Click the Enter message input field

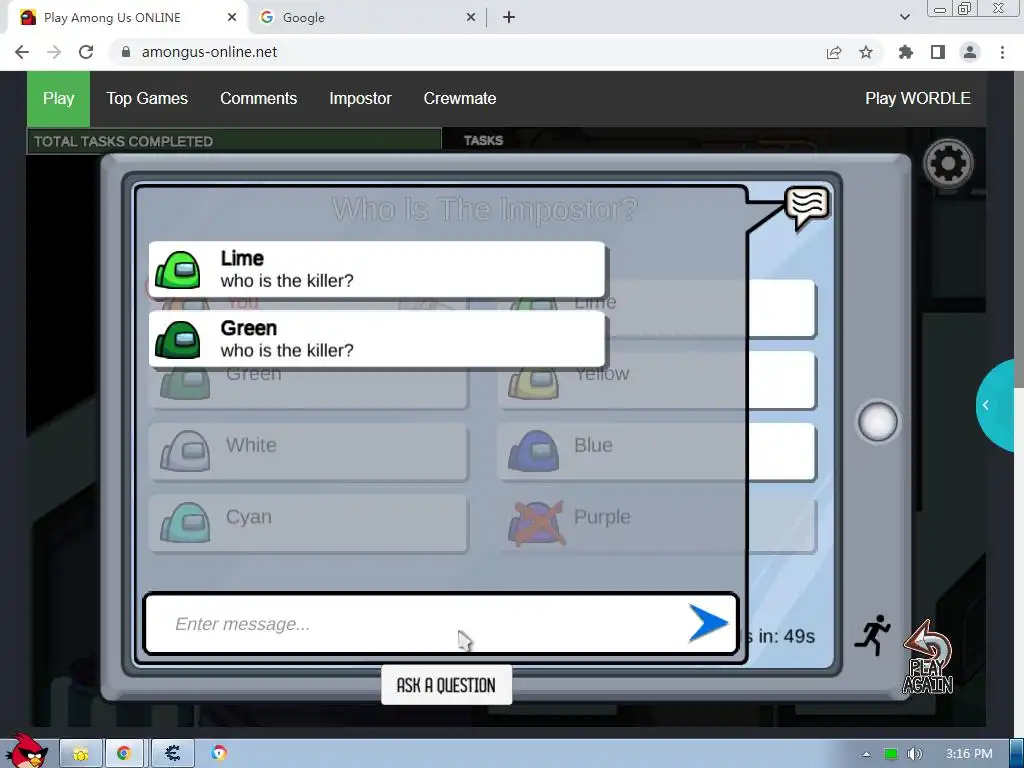pos(418,624)
